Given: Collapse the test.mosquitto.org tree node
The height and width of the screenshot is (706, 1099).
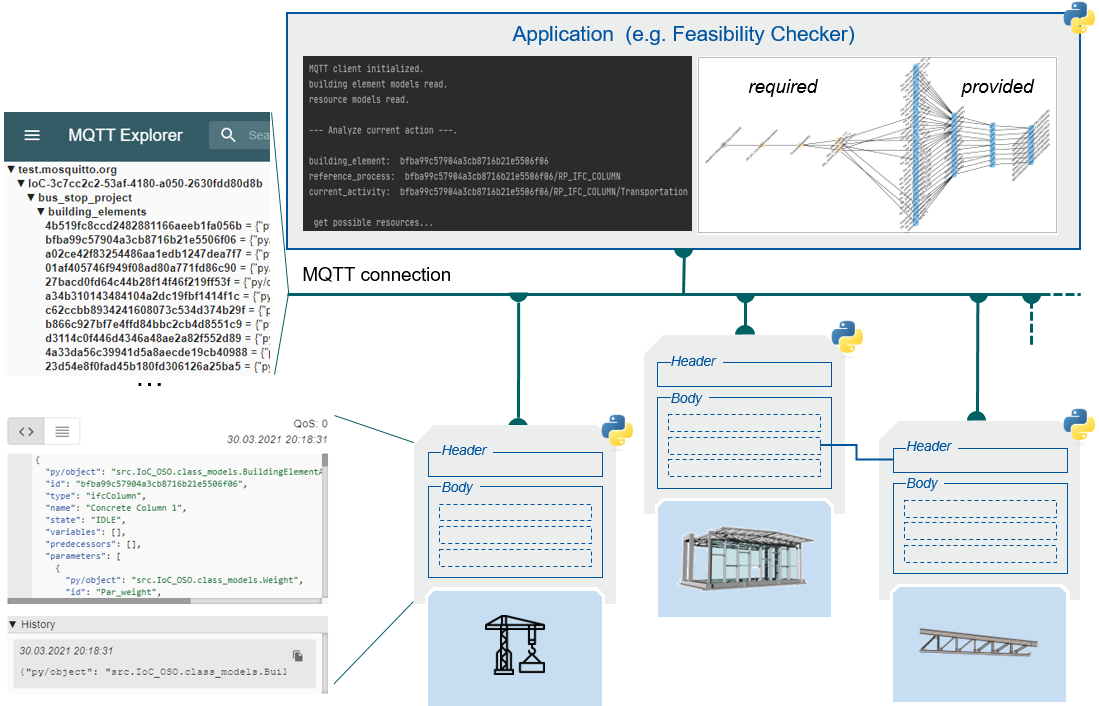Looking at the screenshot, I should (11, 170).
